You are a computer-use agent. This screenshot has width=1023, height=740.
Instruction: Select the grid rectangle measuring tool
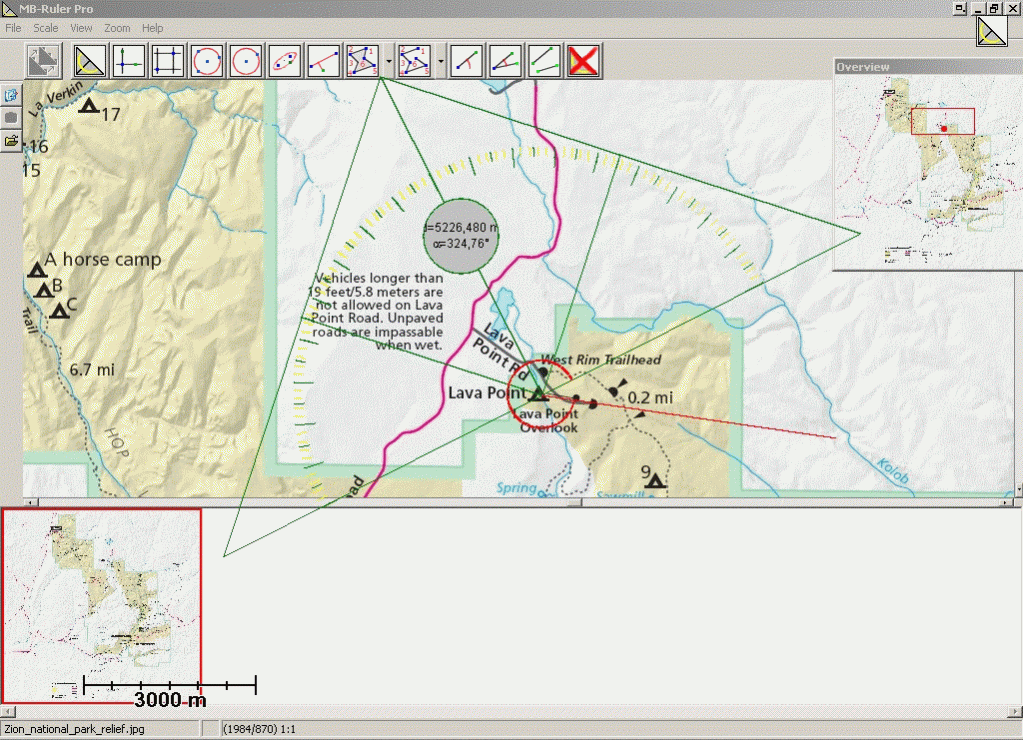[x=168, y=61]
